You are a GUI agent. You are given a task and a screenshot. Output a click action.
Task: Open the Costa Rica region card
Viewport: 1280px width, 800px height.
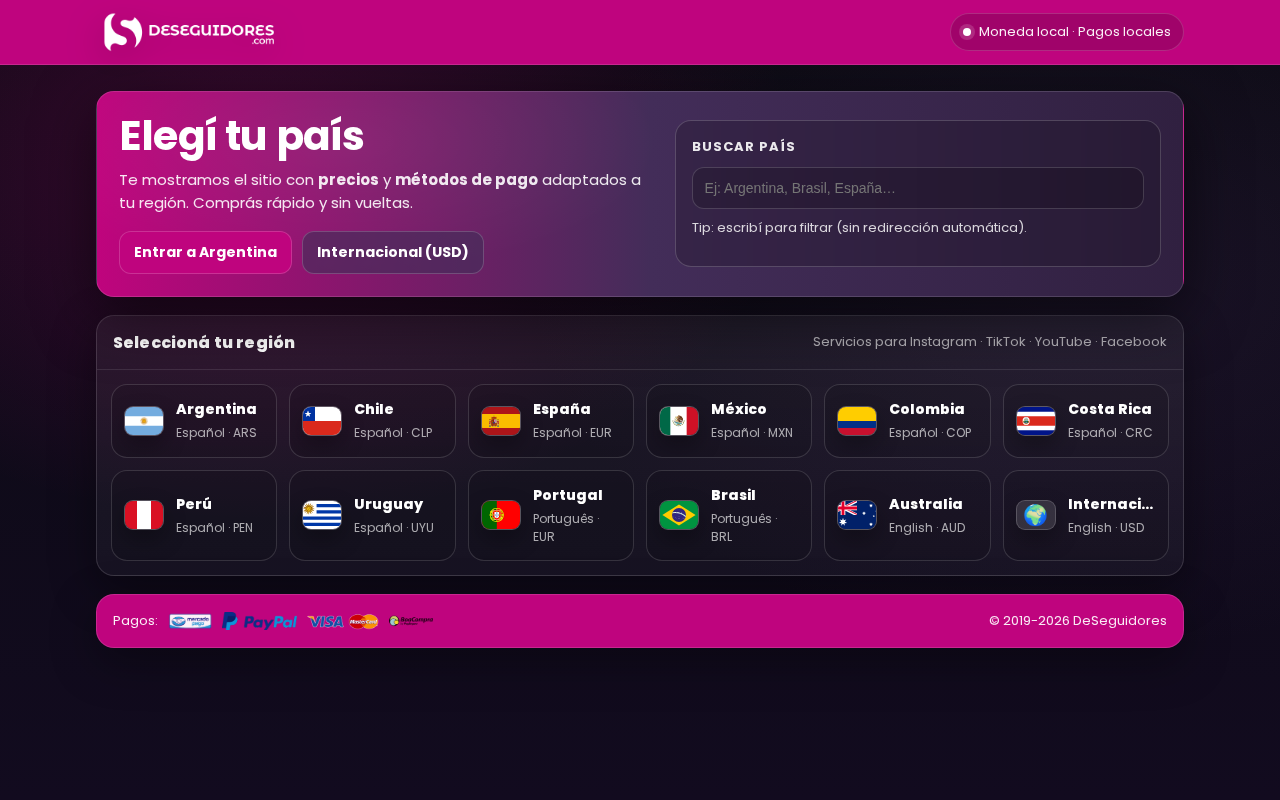1086,421
